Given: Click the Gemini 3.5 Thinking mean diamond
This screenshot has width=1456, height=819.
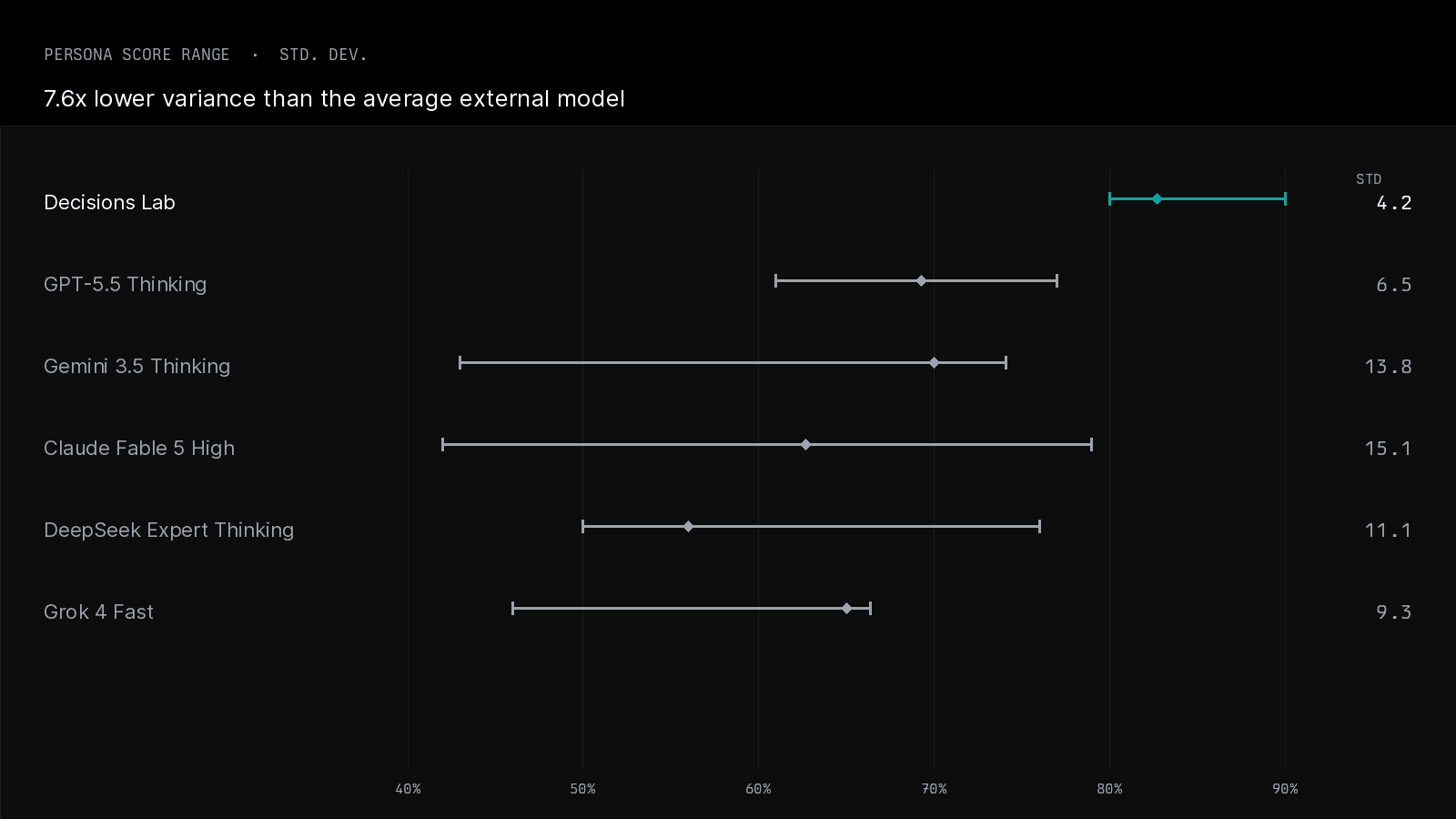Looking at the screenshot, I should 934,362.
